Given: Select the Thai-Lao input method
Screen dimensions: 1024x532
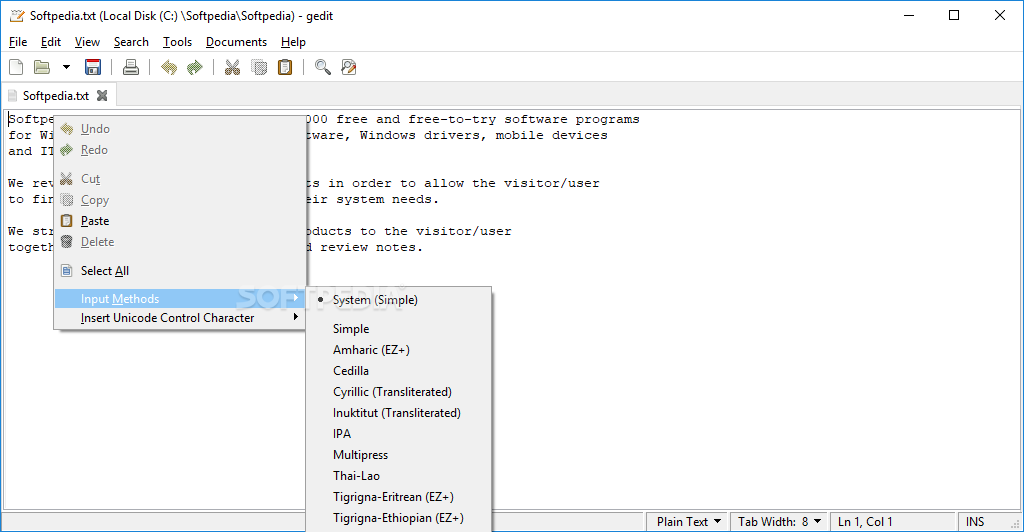Looking at the screenshot, I should (x=398, y=476).
